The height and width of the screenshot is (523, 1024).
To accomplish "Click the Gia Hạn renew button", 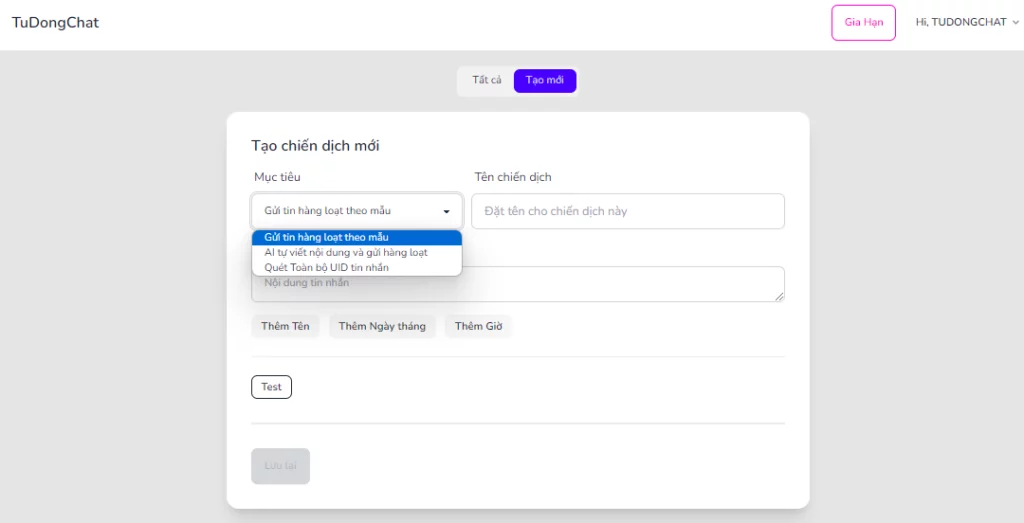I will pos(863,22).
